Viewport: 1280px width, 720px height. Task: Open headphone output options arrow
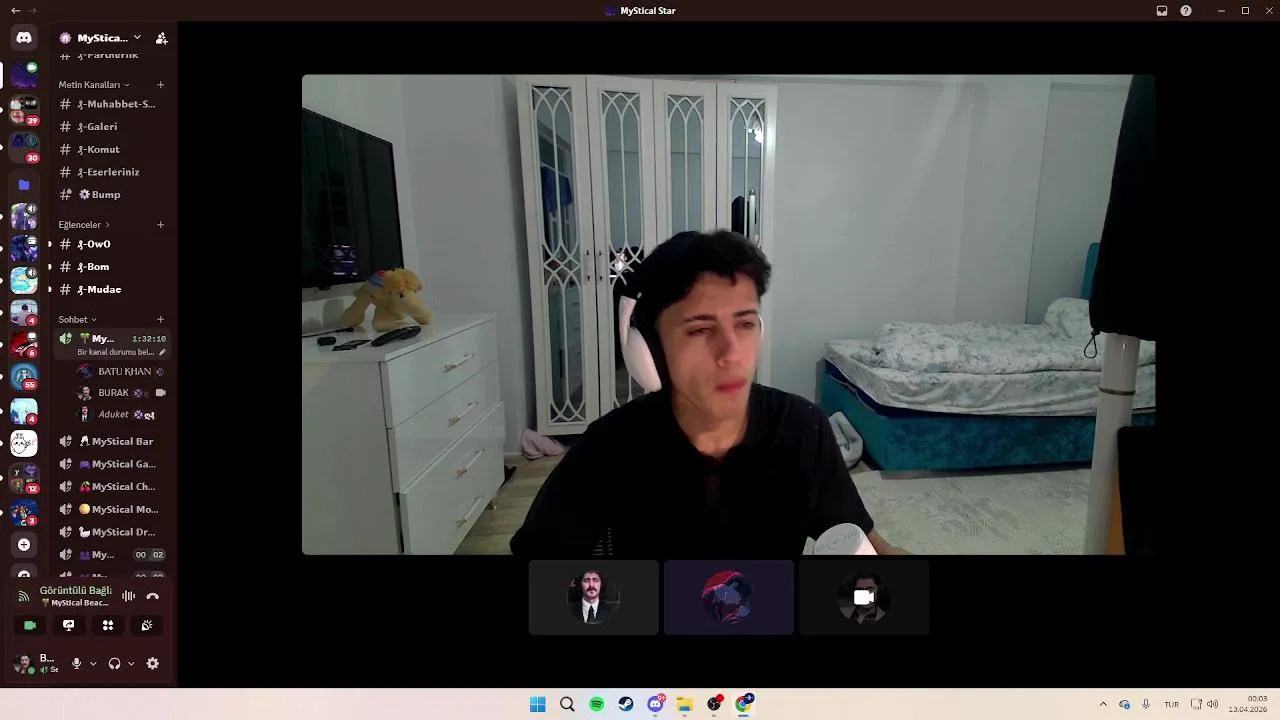(x=131, y=663)
